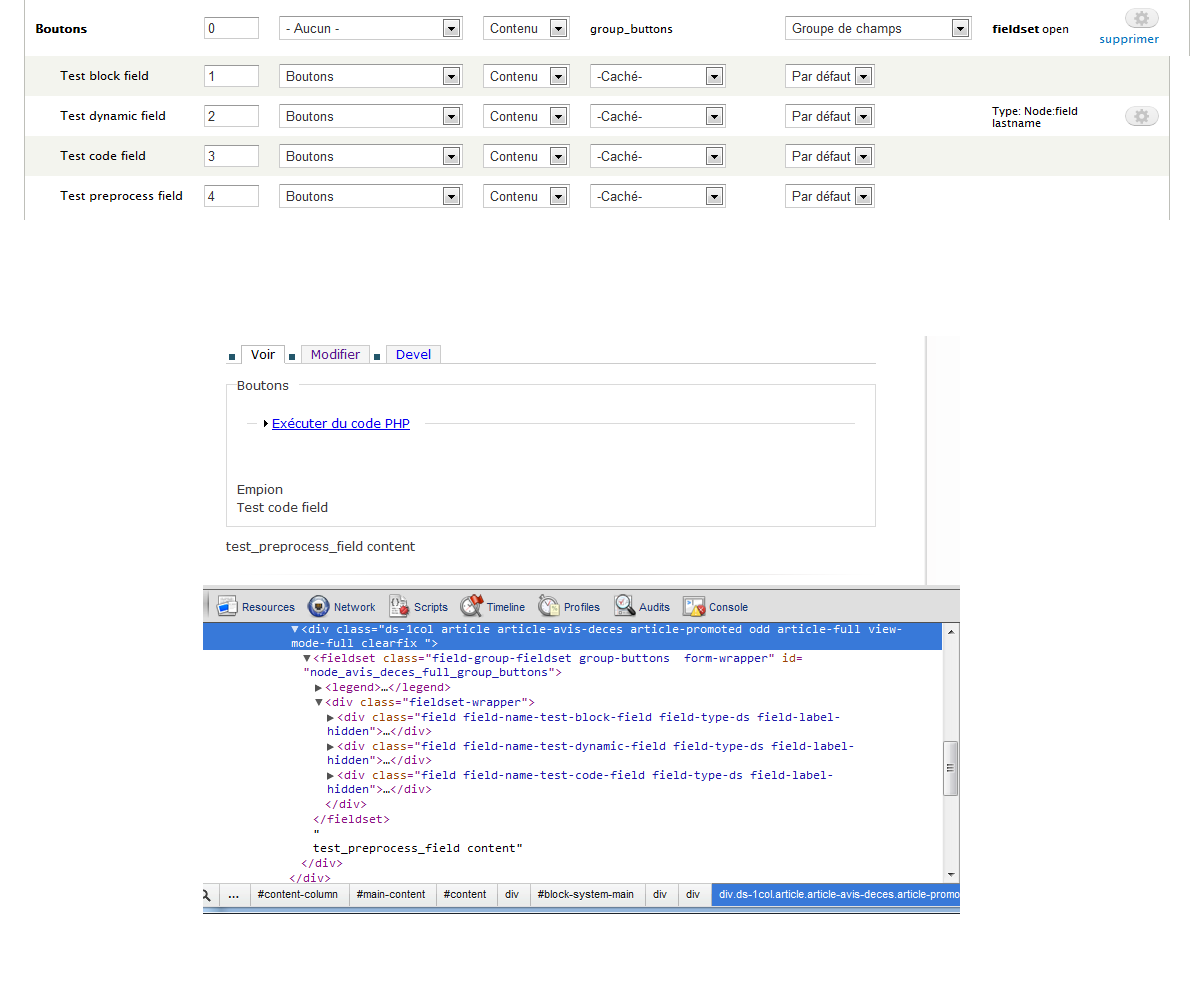1203x1000 pixels.
Task: Open the Scripts panel icon
Action: pyautogui.click(x=399, y=606)
